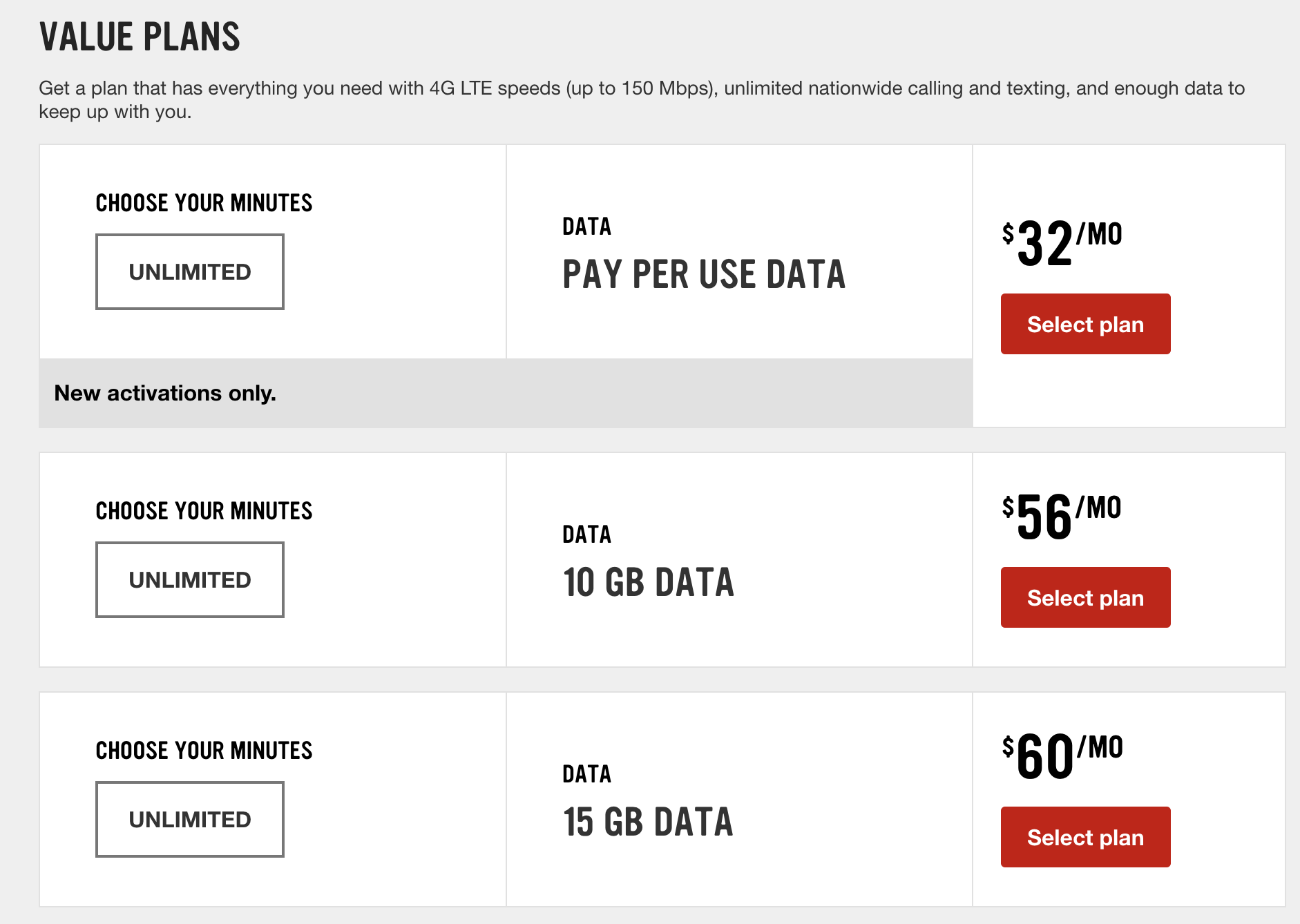Viewport: 1300px width, 924px height.
Task: Click the DATA label above PAY PER USE
Action: click(x=586, y=227)
